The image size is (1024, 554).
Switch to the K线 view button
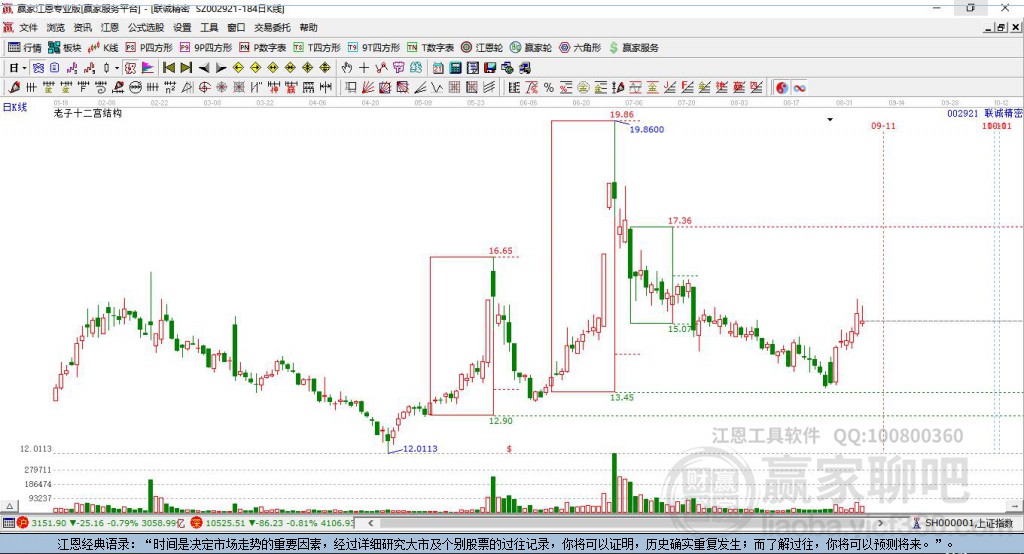tap(103, 48)
